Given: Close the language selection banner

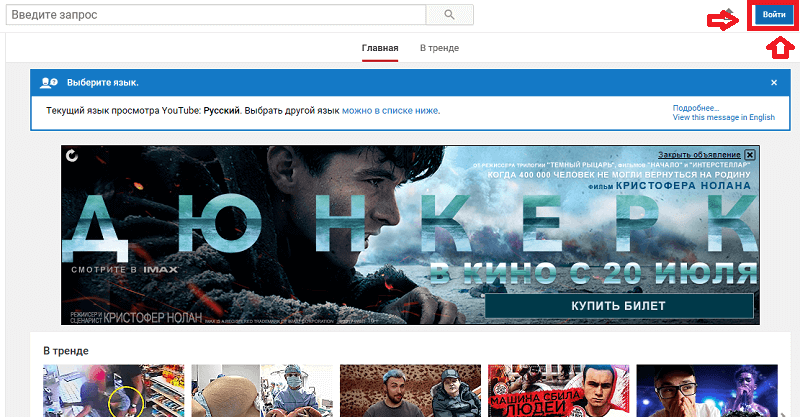Looking at the screenshot, I should coord(774,83).
